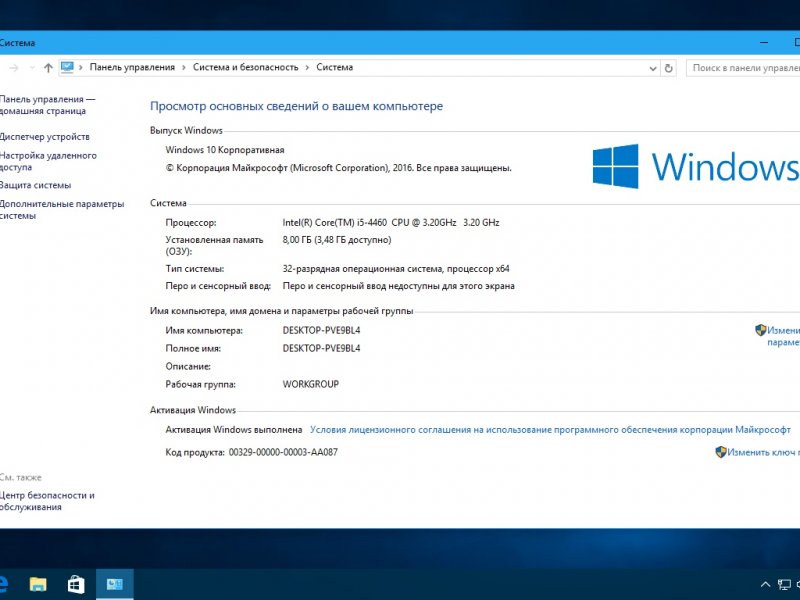Screen dimensions: 800x600
Task: Open Настройка удаленного доступа
Action: (x=47, y=161)
